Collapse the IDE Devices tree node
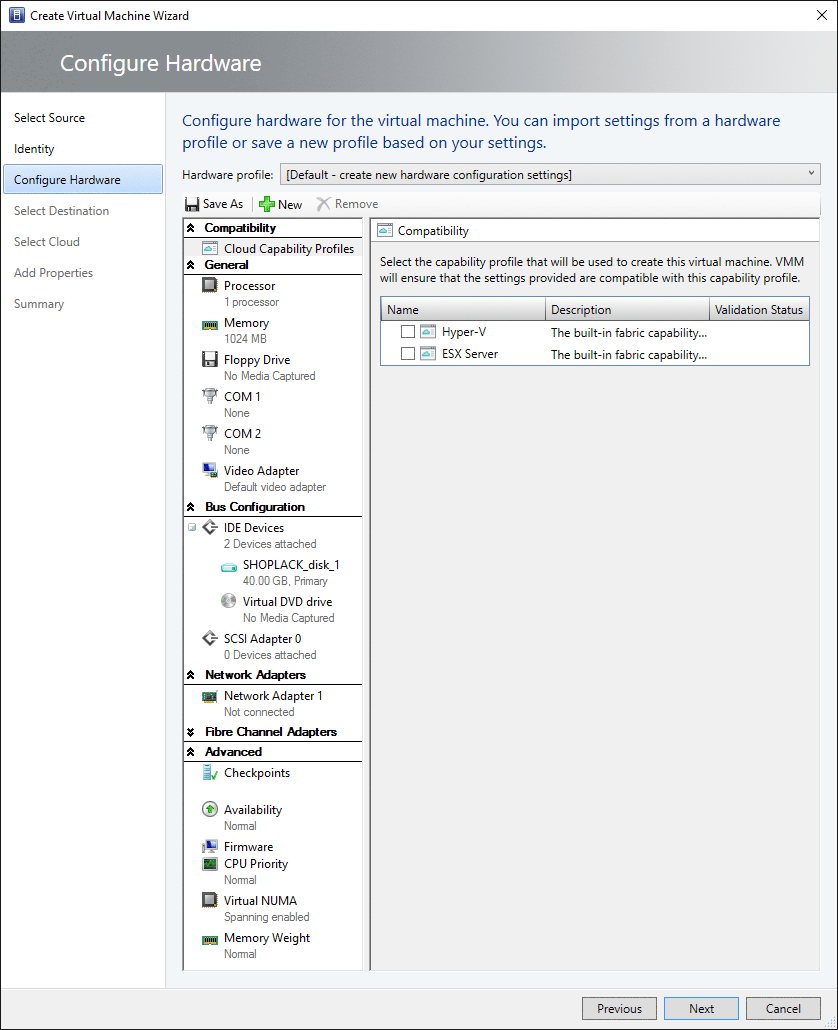The image size is (838, 1030). pyautogui.click(x=192, y=527)
